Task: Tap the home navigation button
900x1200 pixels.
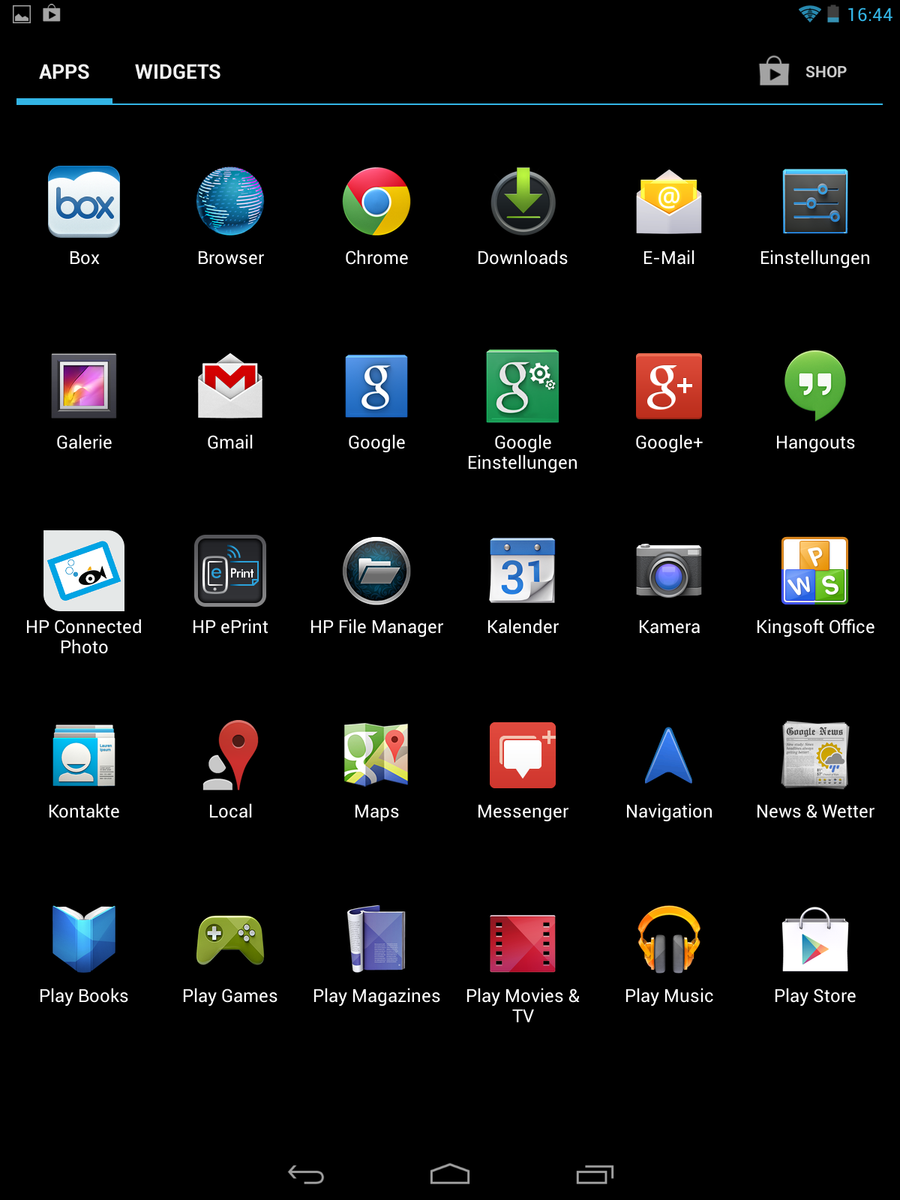Action: pos(450,1174)
